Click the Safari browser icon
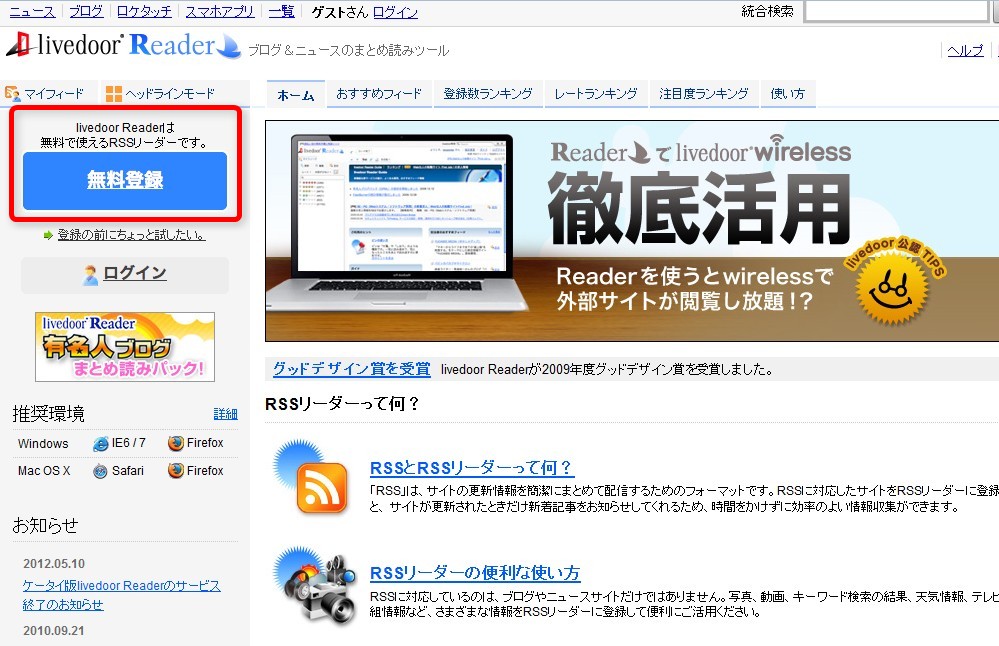Image resolution: width=999 pixels, height=646 pixels. point(100,471)
